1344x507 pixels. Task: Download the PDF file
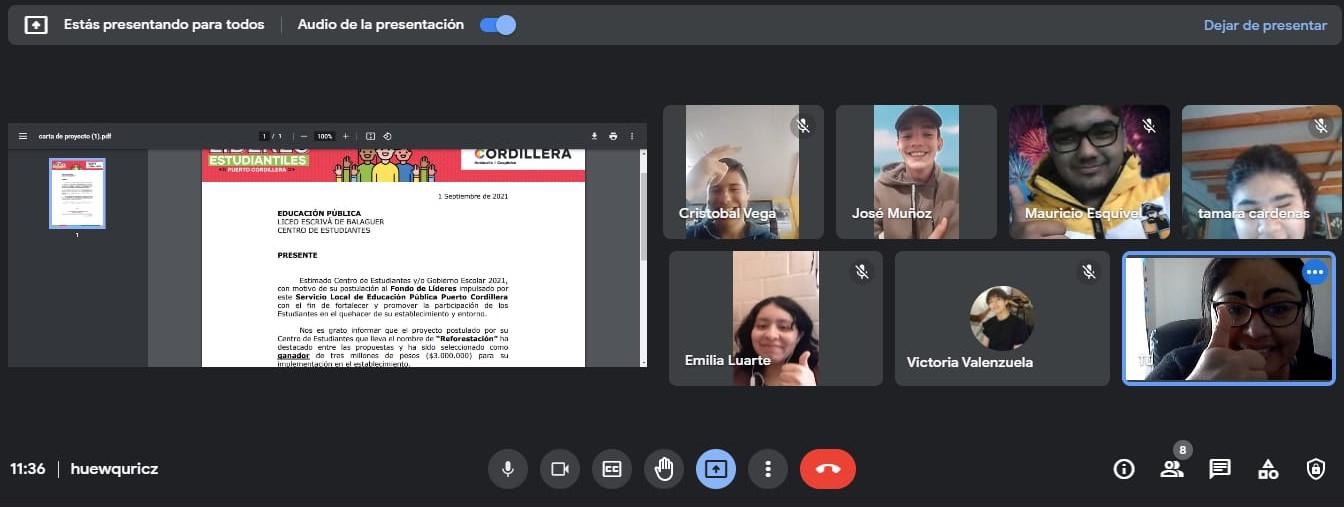pyautogui.click(x=594, y=136)
